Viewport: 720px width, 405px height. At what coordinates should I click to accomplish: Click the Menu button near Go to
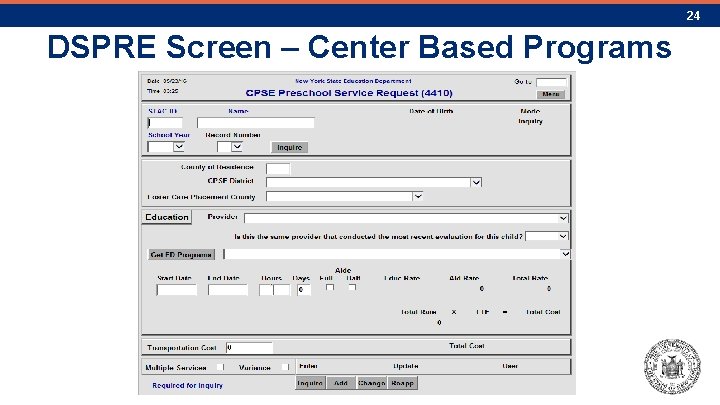click(x=551, y=94)
